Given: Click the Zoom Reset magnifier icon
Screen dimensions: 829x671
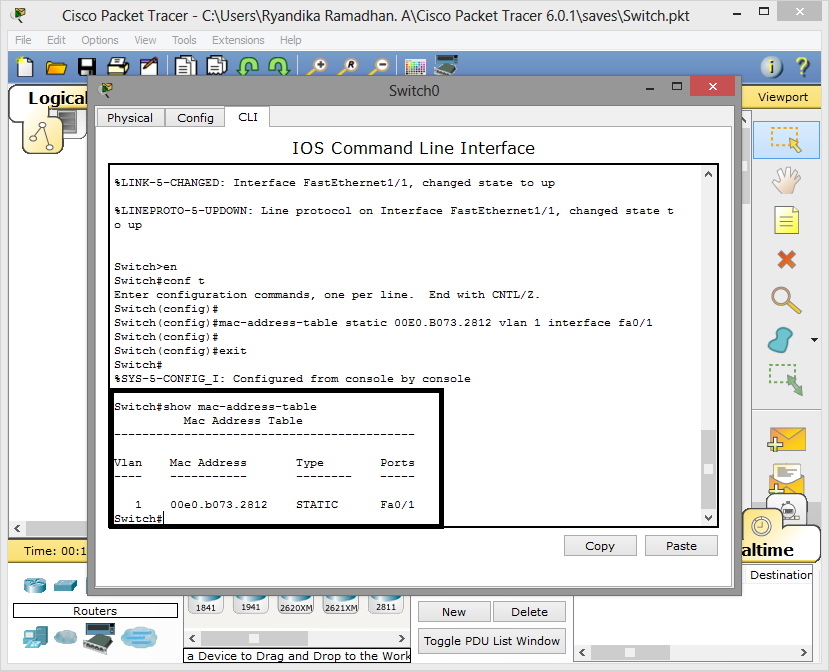Looking at the screenshot, I should [x=349, y=67].
